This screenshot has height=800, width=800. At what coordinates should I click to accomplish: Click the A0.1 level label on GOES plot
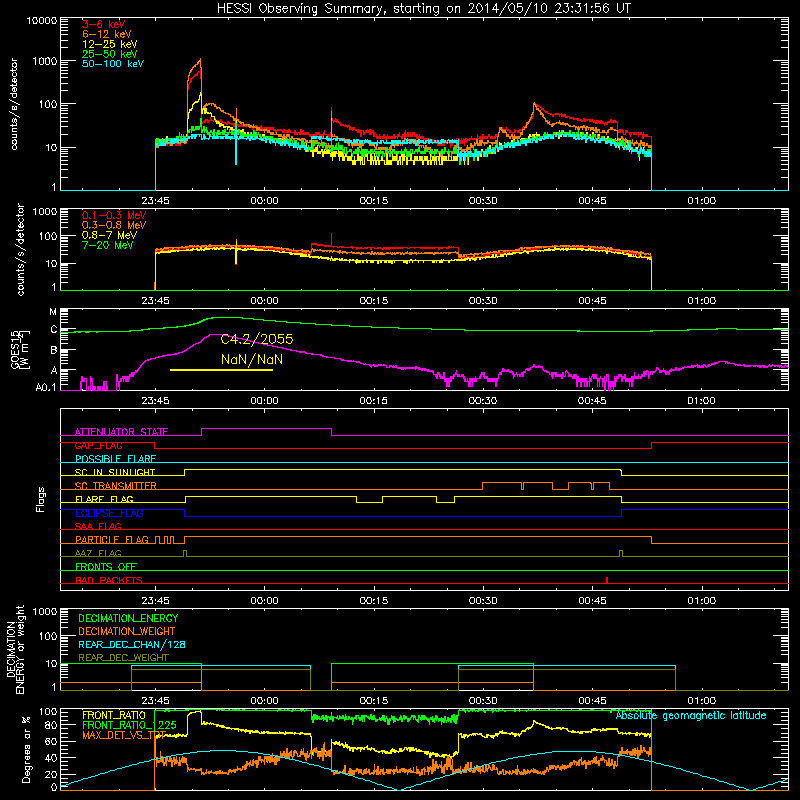(46, 387)
